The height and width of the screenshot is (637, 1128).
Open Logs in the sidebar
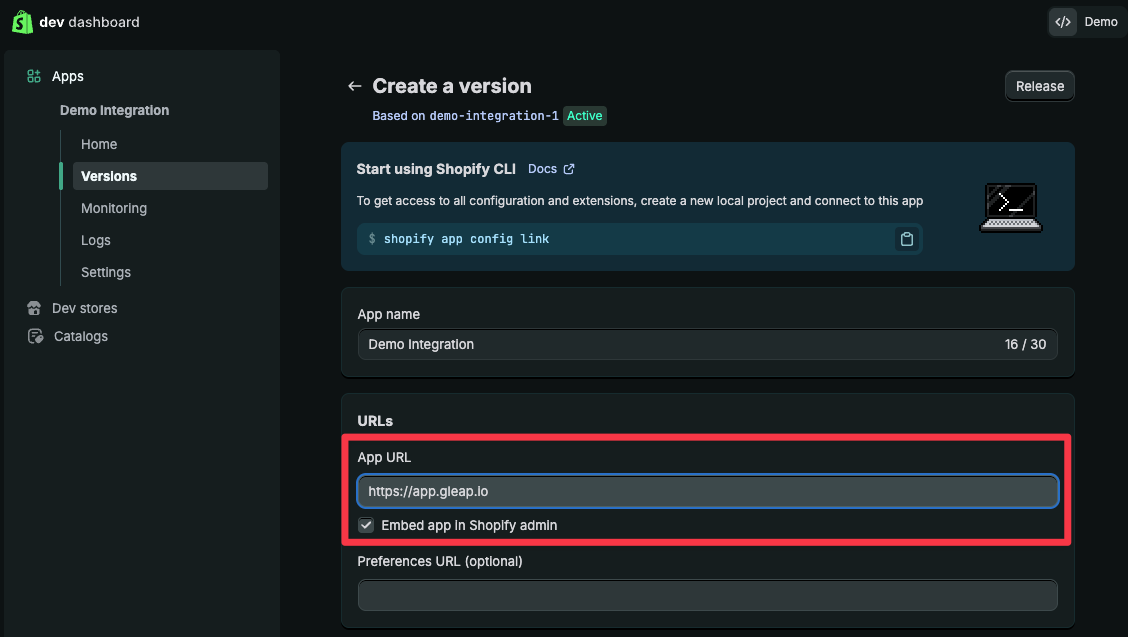tap(96, 240)
